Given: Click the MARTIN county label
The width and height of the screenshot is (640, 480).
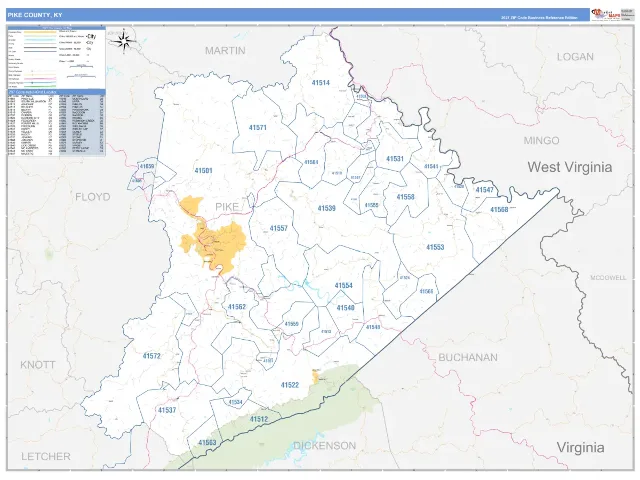Looking at the screenshot, I should (x=225, y=51).
